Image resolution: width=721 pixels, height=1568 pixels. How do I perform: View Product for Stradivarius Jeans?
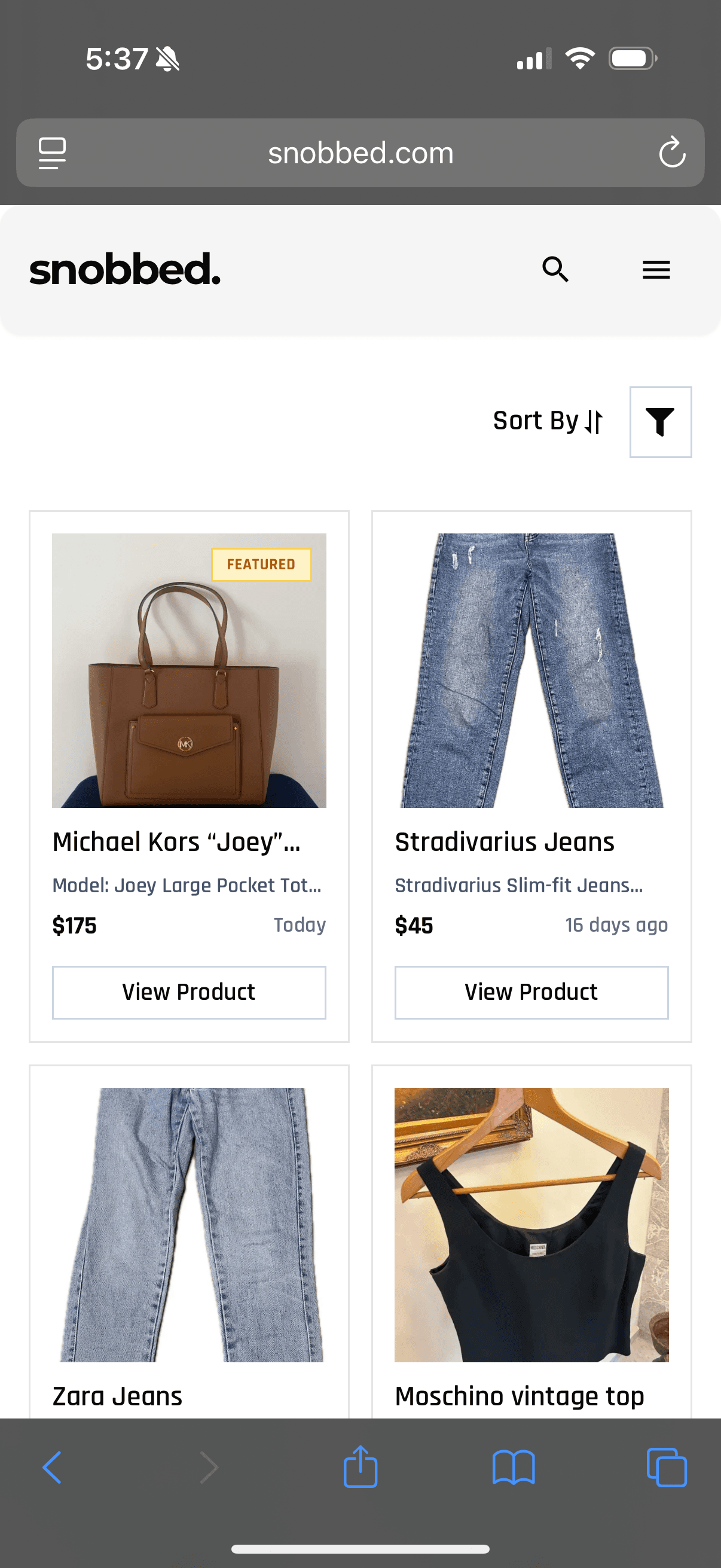pyautogui.click(x=531, y=992)
